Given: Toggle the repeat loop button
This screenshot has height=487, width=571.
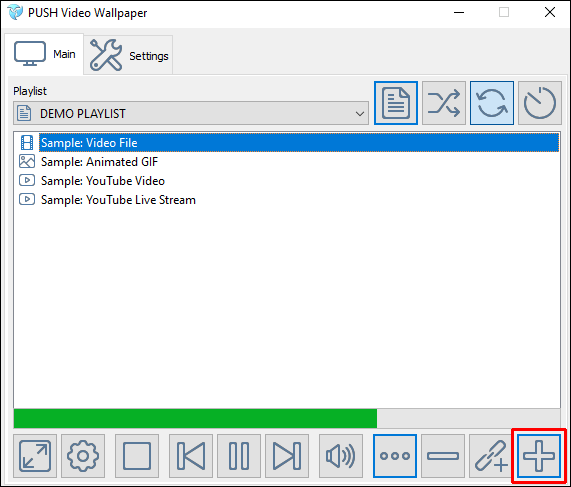Looking at the screenshot, I should tap(492, 103).
